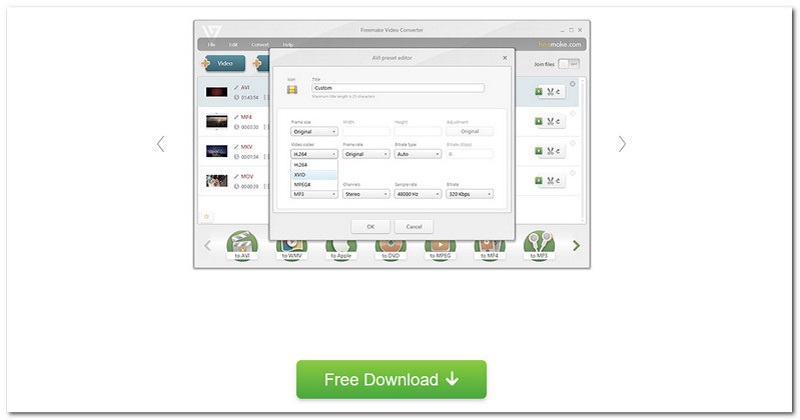The width and height of the screenshot is (800, 420).
Task: Click the scissors cut icon on MP4 row
Action: click(x=551, y=121)
